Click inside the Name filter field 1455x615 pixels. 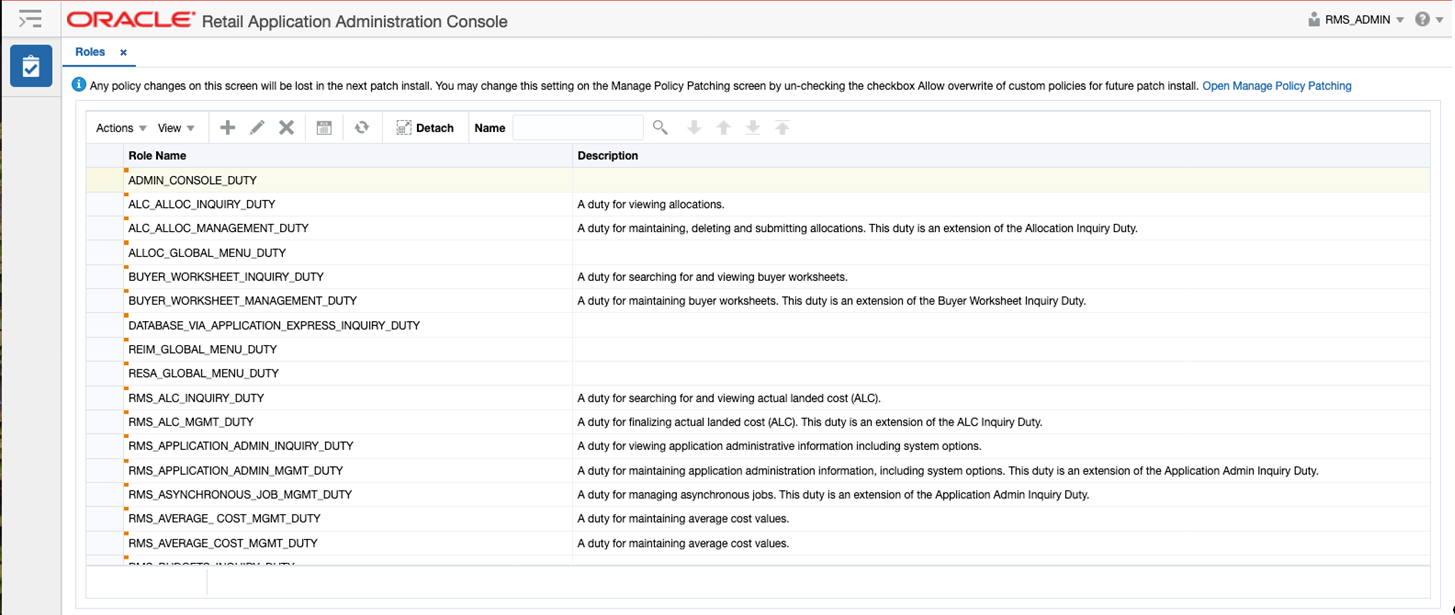pyautogui.click(x=578, y=127)
